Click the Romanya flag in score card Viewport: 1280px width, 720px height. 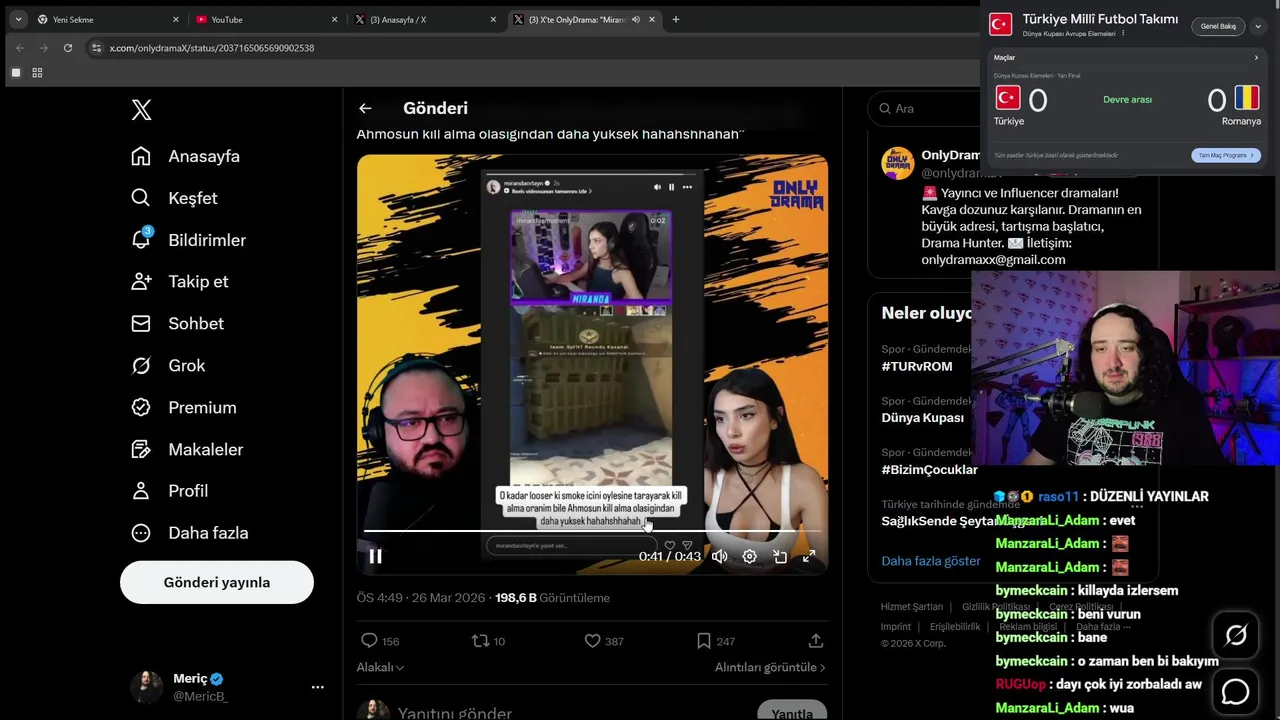[x=1246, y=97]
